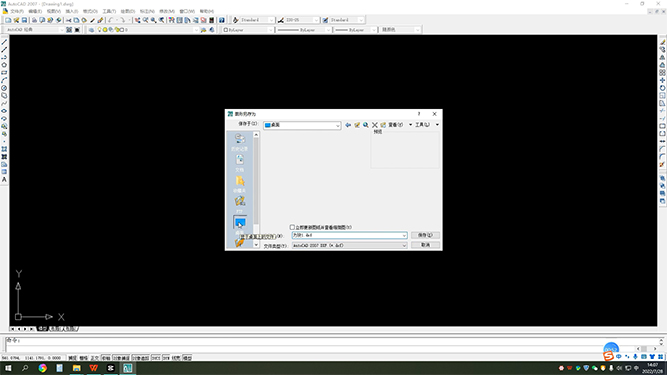667x375 pixels.
Task: Click the 保存 save button
Action: (x=425, y=235)
